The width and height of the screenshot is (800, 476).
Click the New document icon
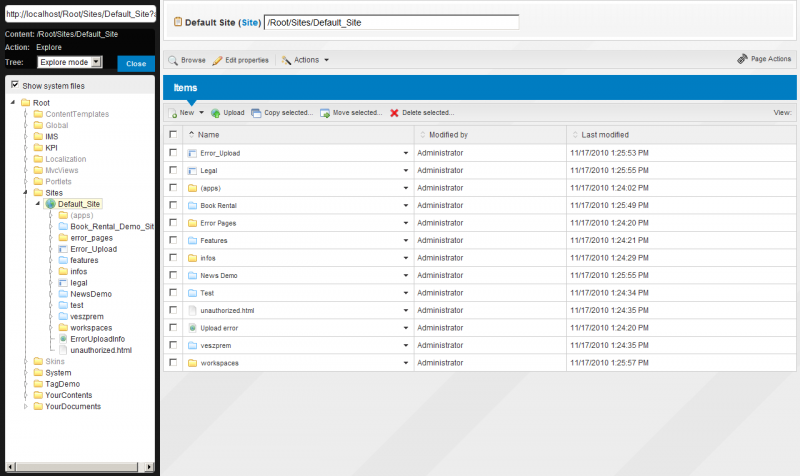click(173, 113)
